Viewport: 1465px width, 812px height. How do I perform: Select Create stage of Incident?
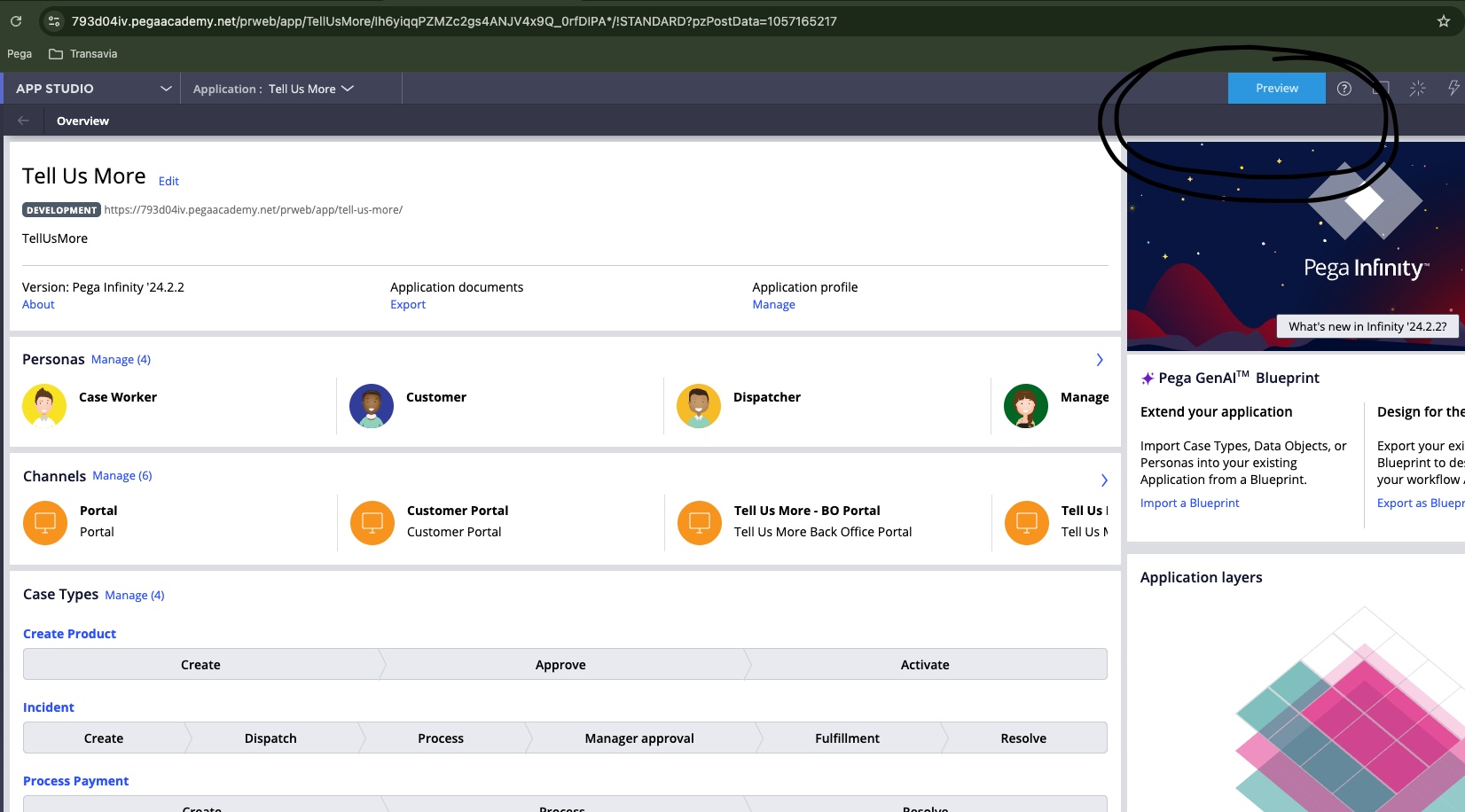pyautogui.click(x=104, y=738)
